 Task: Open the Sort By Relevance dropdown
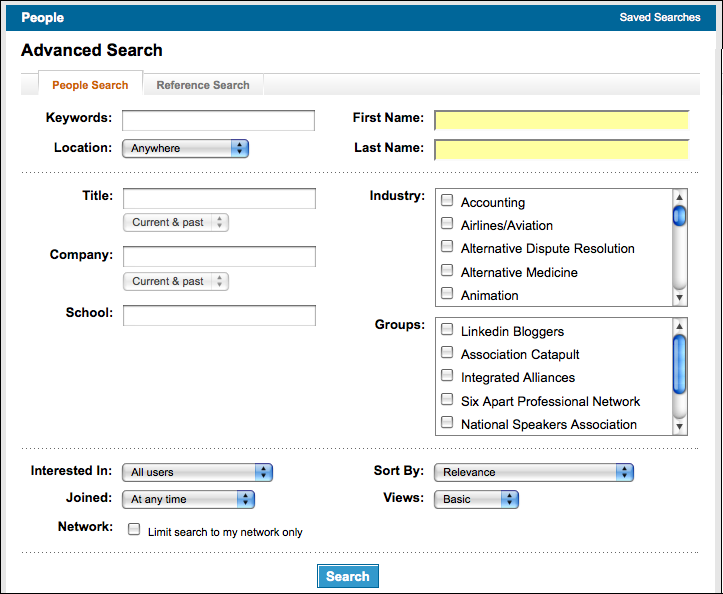[534, 472]
